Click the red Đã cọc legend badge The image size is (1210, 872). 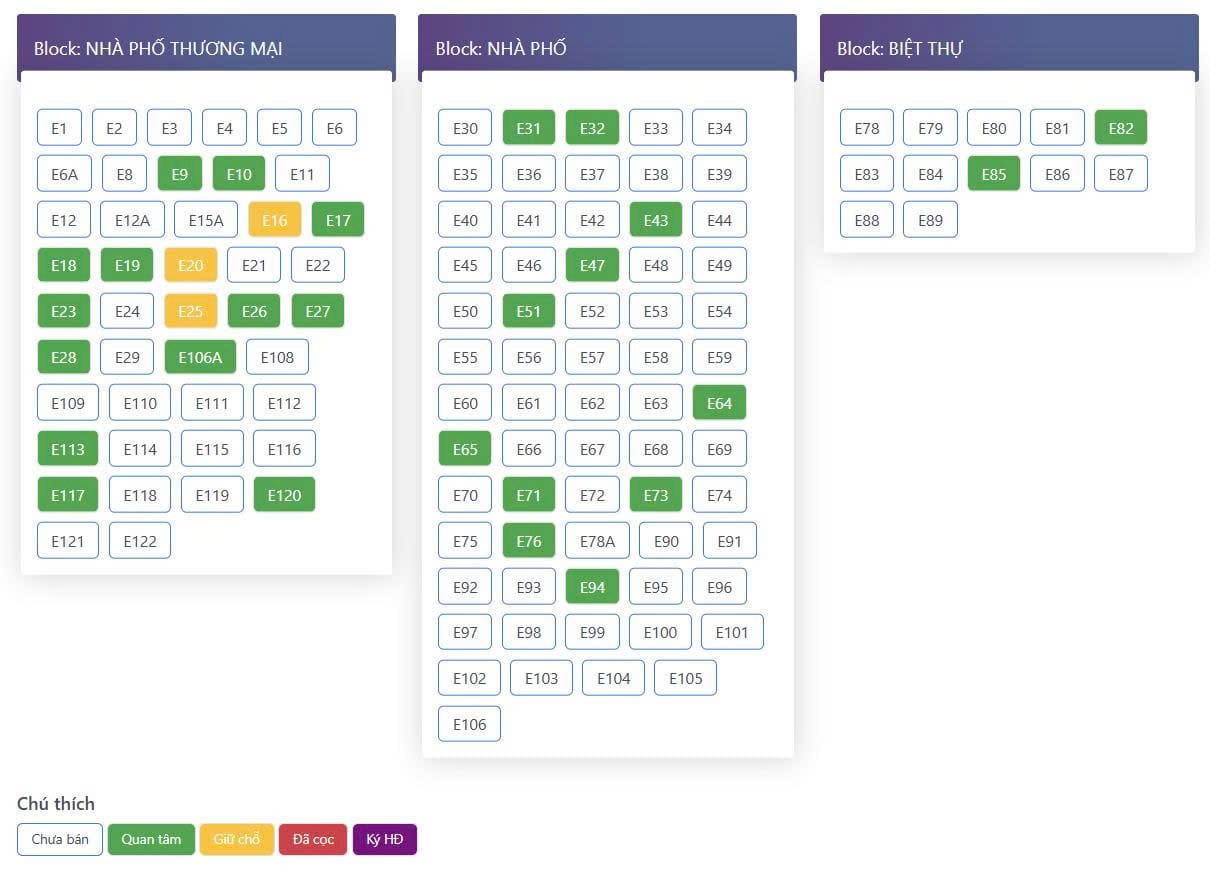click(x=313, y=839)
